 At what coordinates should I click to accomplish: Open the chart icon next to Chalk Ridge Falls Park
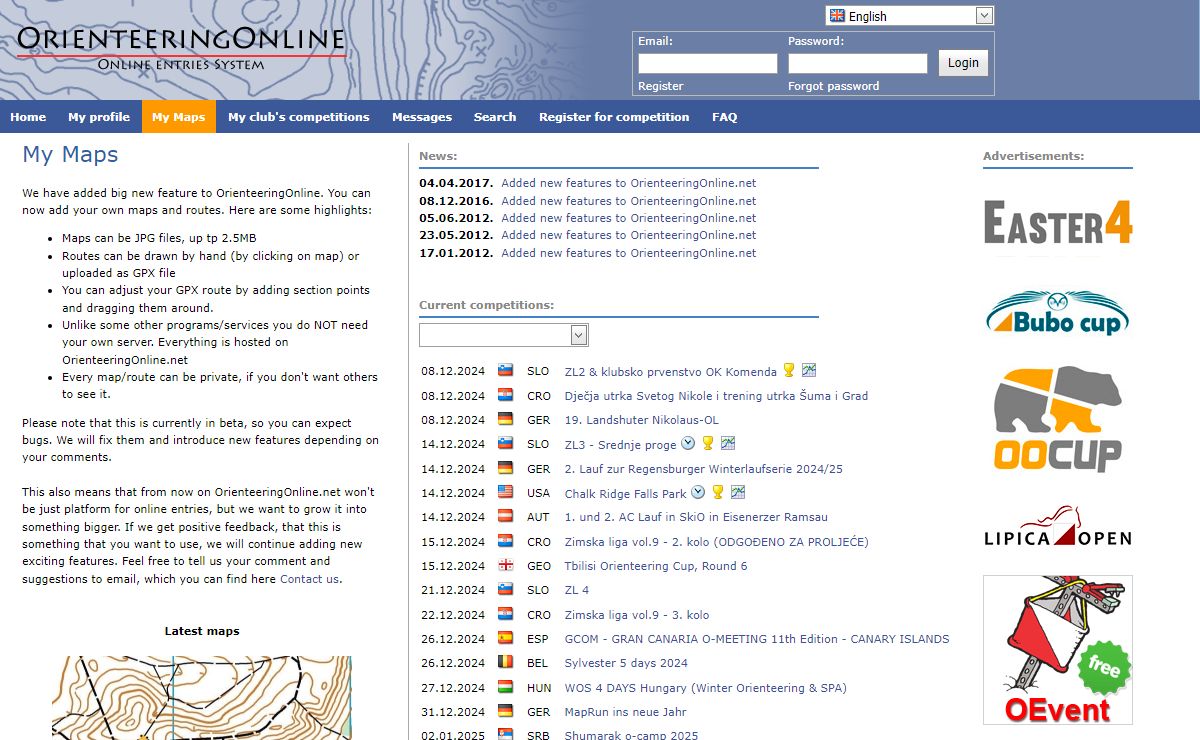[738, 492]
